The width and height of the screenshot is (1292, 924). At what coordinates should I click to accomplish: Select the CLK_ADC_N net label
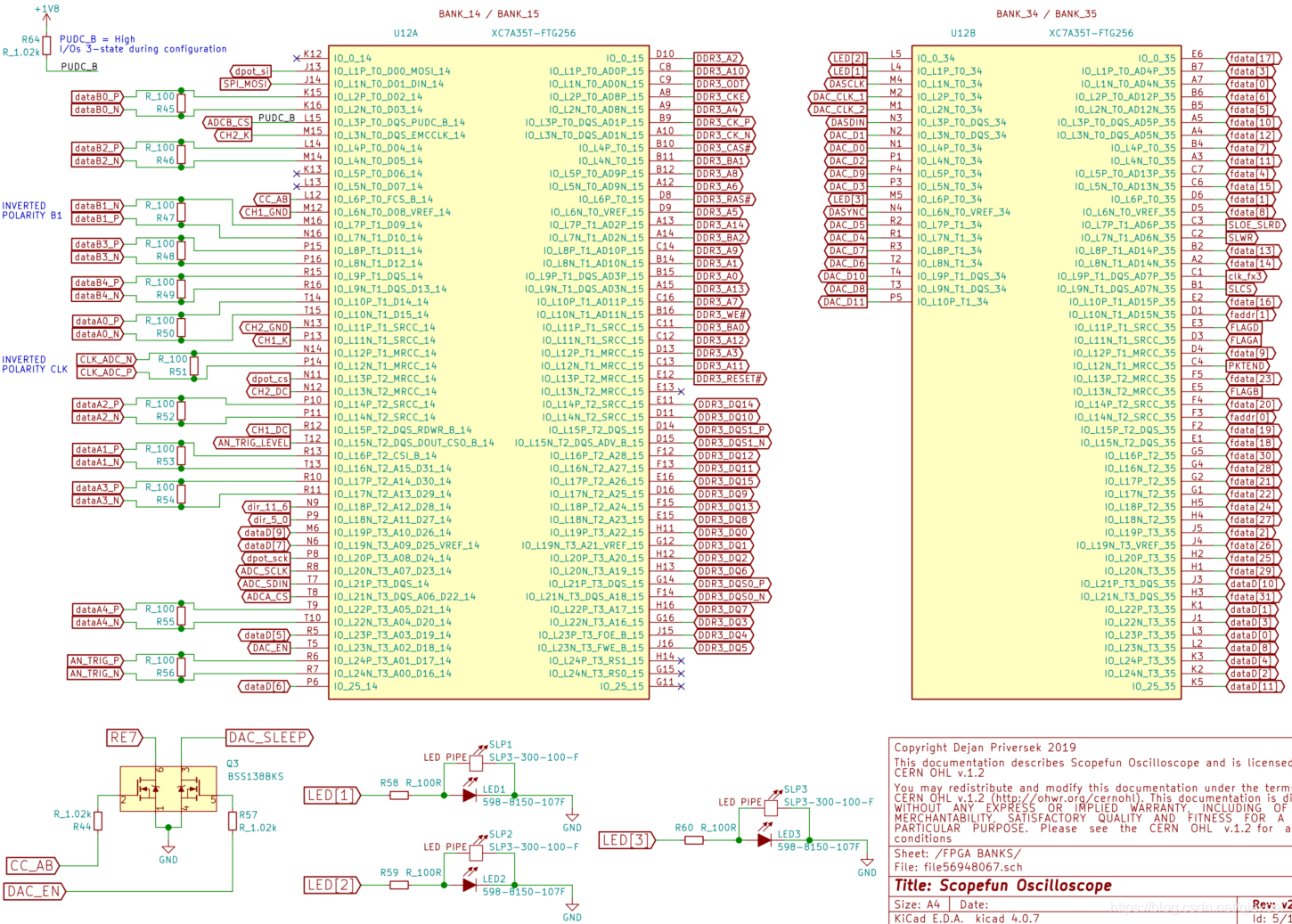pos(106,359)
